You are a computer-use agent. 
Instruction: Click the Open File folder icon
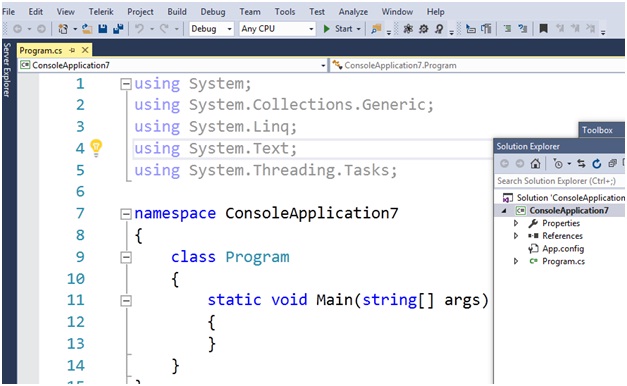(x=87, y=29)
